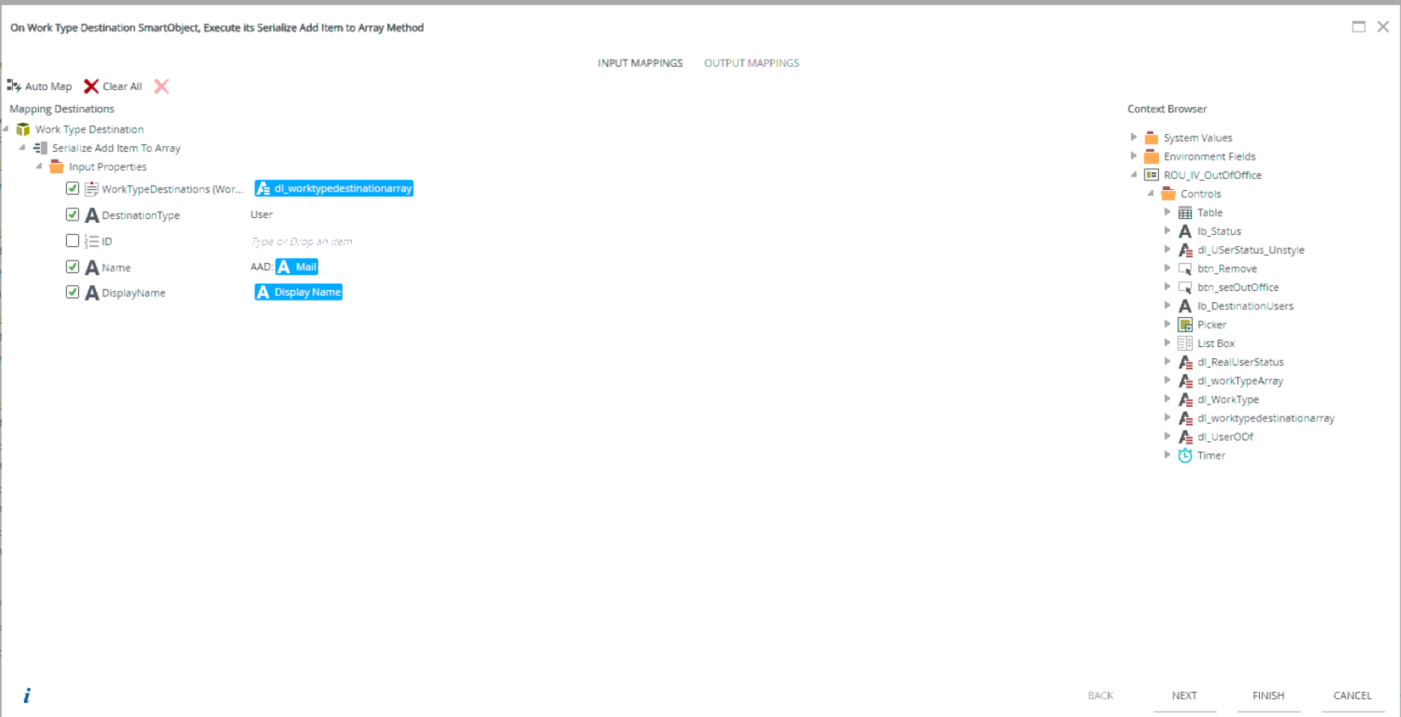
Task: Switch to the Output Mappings tab
Action: [751, 63]
